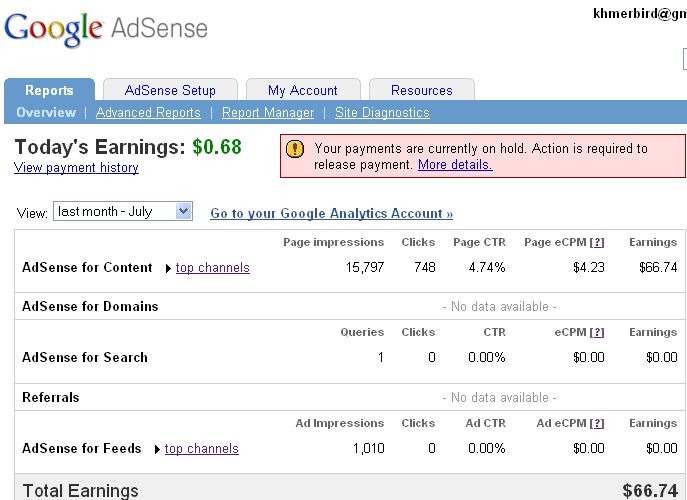The height and width of the screenshot is (500, 687).
Task: Click View payment history link
Action: pos(76,167)
